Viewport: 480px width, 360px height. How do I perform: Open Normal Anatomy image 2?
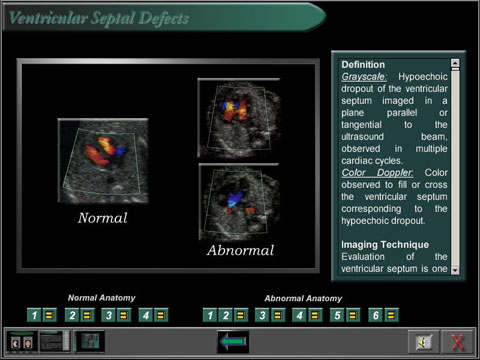pyautogui.click(x=72, y=315)
